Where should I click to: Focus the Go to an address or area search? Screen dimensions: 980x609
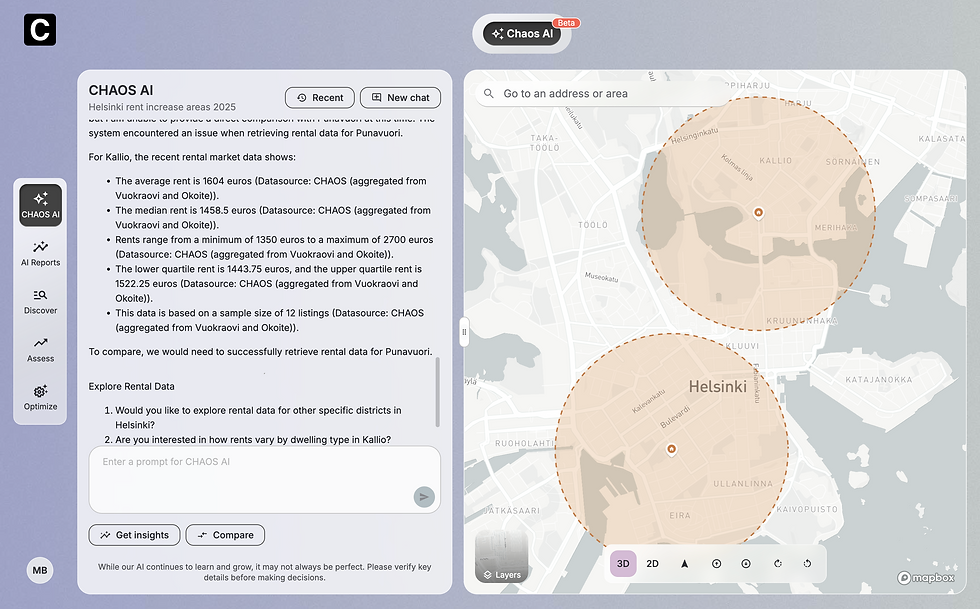600,94
